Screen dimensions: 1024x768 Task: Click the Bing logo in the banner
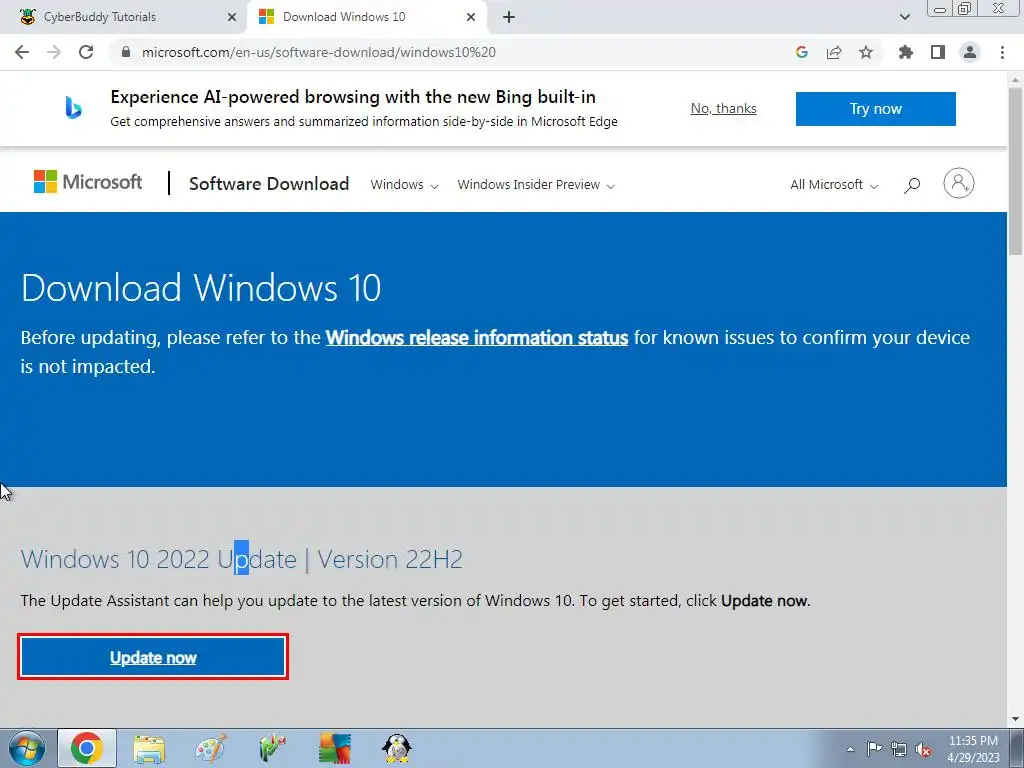pos(73,108)
